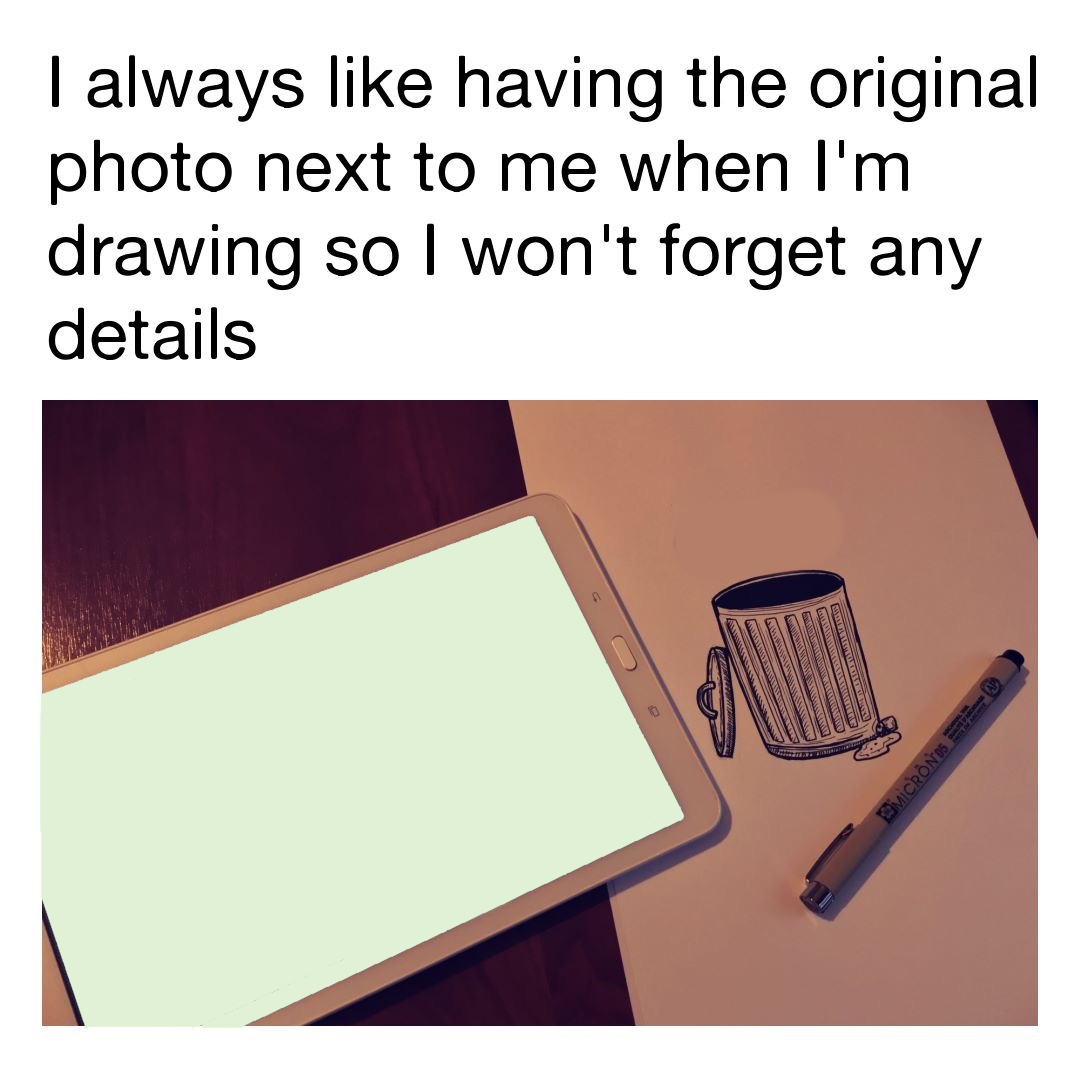Click the MICRON 05 label on the pen
Screen dimensions: 1080x1080
[x=918, y=780]
